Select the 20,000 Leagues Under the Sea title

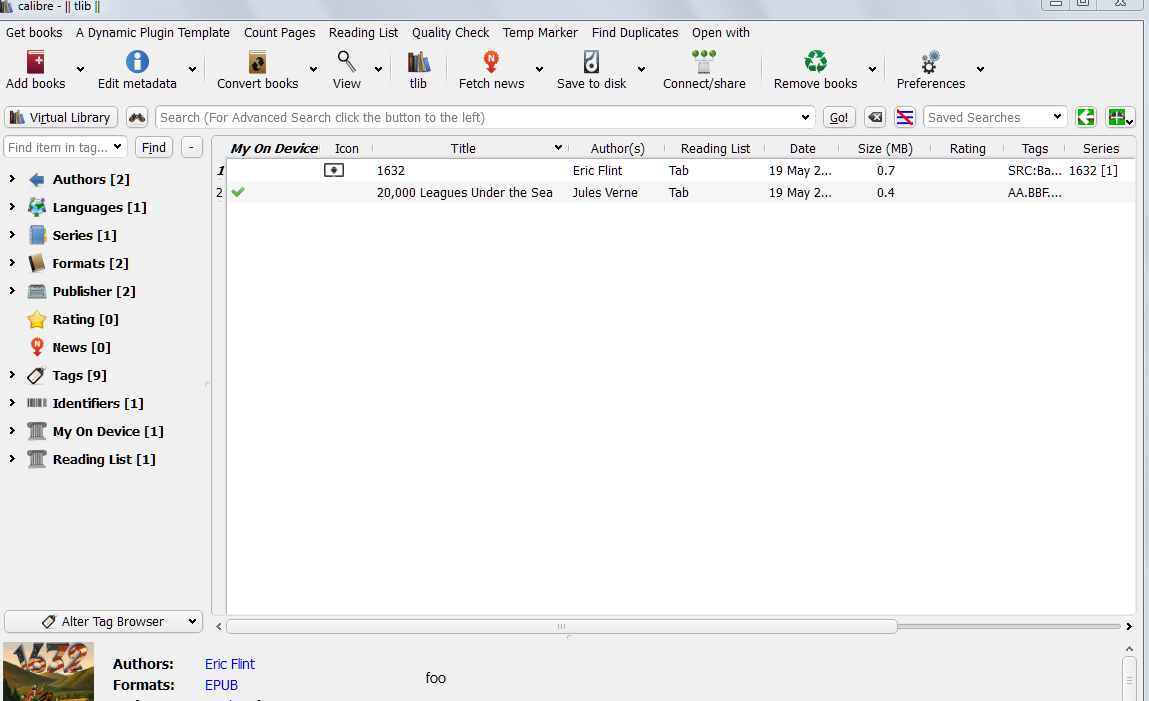[465, 192]
